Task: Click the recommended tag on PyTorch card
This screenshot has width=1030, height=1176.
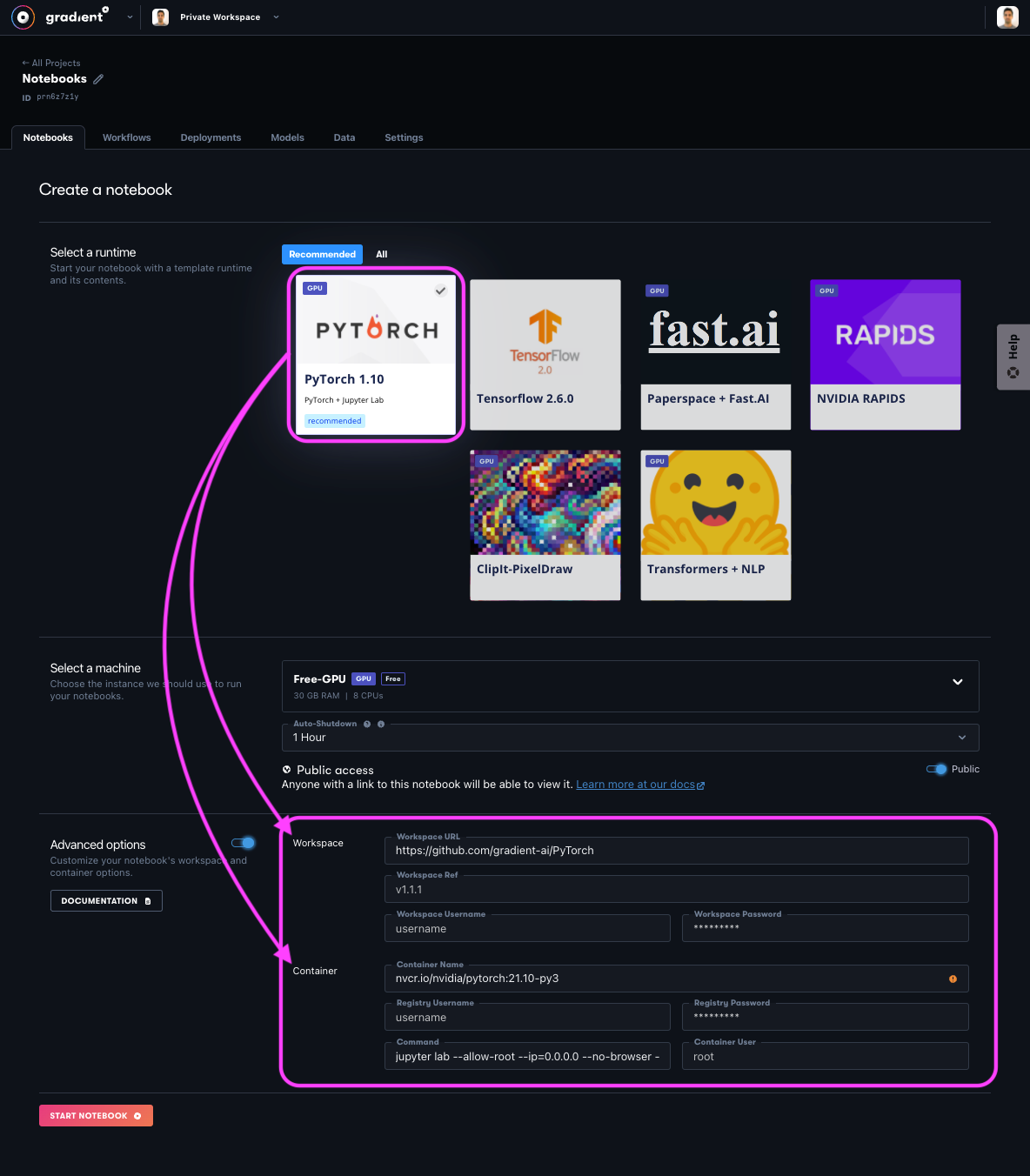Action: pos(334,421)
